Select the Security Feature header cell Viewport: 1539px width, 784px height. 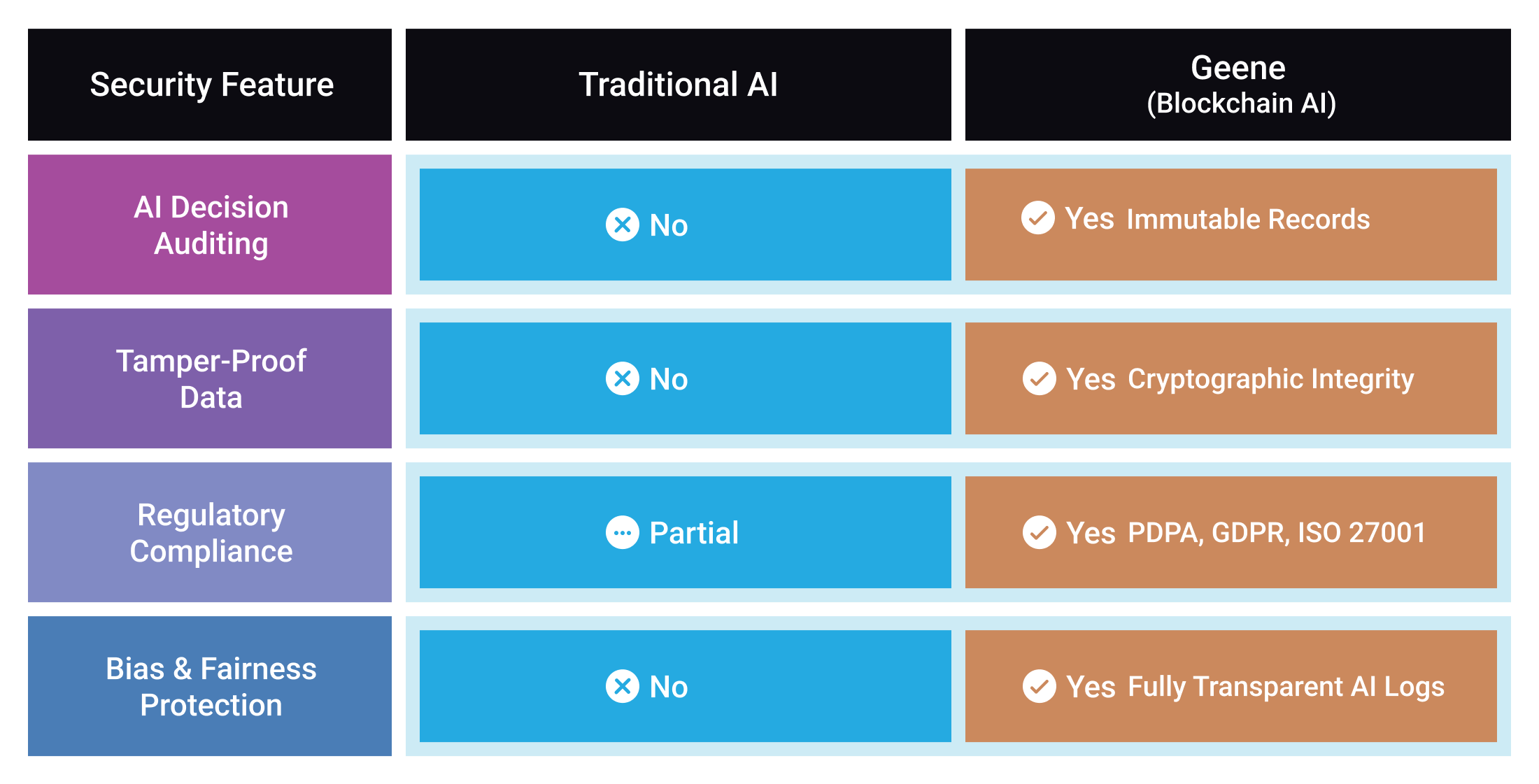210,85
